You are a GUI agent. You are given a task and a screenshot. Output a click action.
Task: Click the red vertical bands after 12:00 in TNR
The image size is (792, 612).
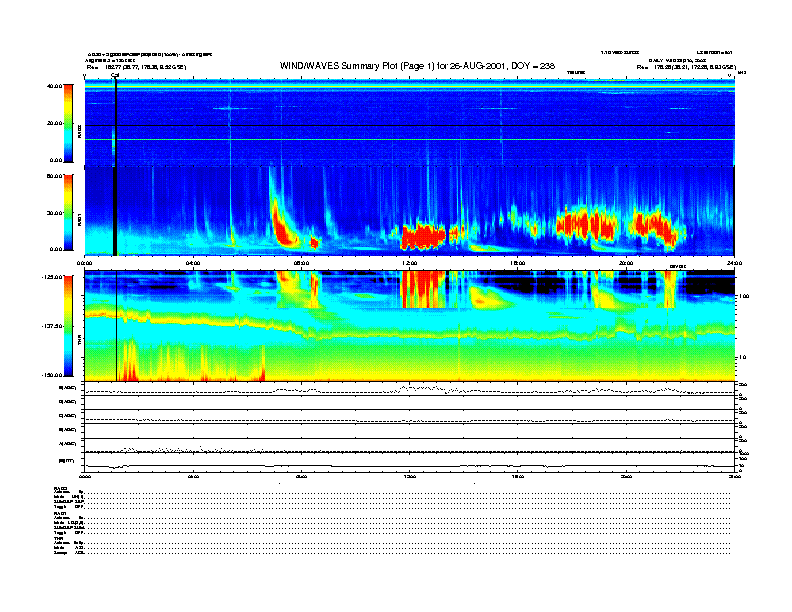tap(423, 289)
